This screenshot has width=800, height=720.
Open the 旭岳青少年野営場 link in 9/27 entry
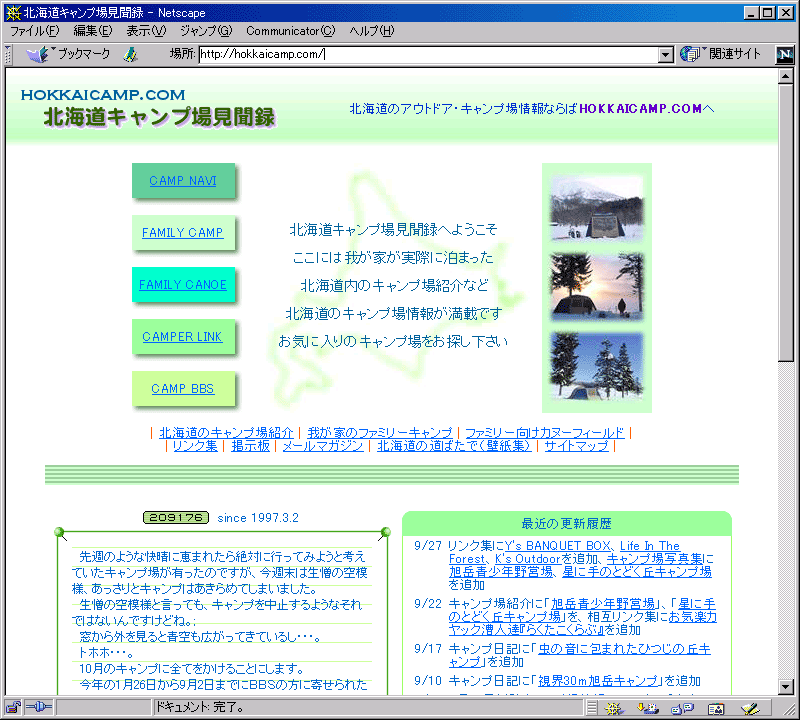tap(501, 572)
